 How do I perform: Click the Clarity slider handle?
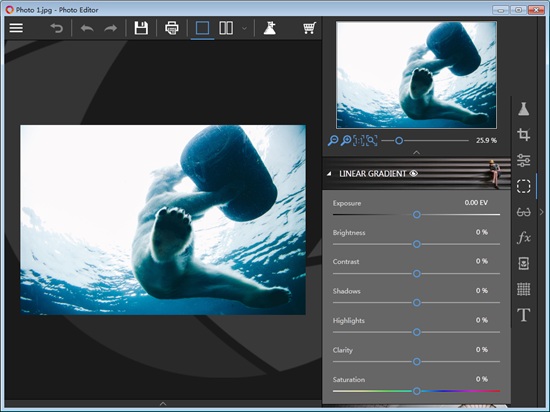tap(416, 362)
